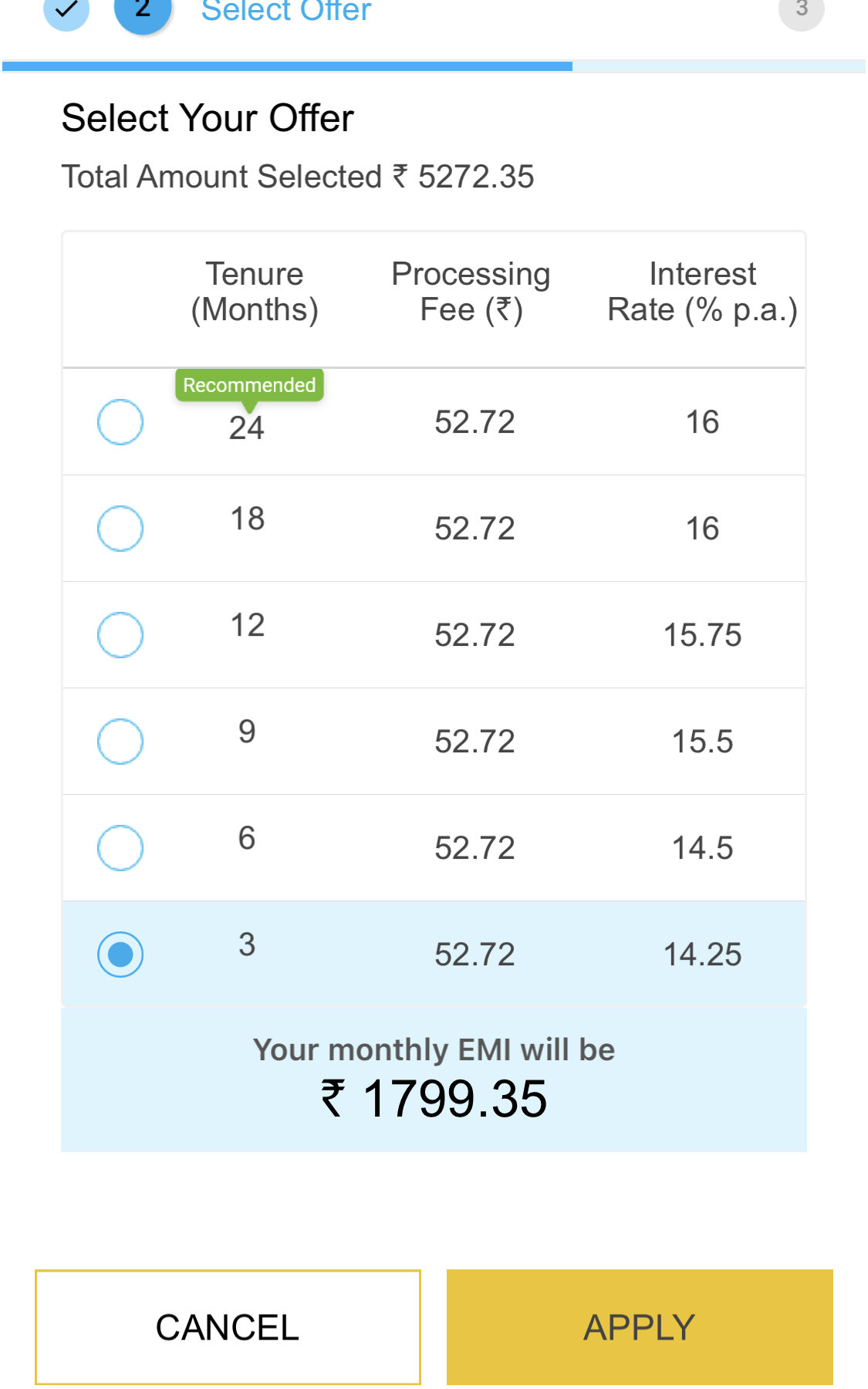Click the selected 3 months radio button
This screenshot has height=1389, width=868.
[x=120, y=955]
